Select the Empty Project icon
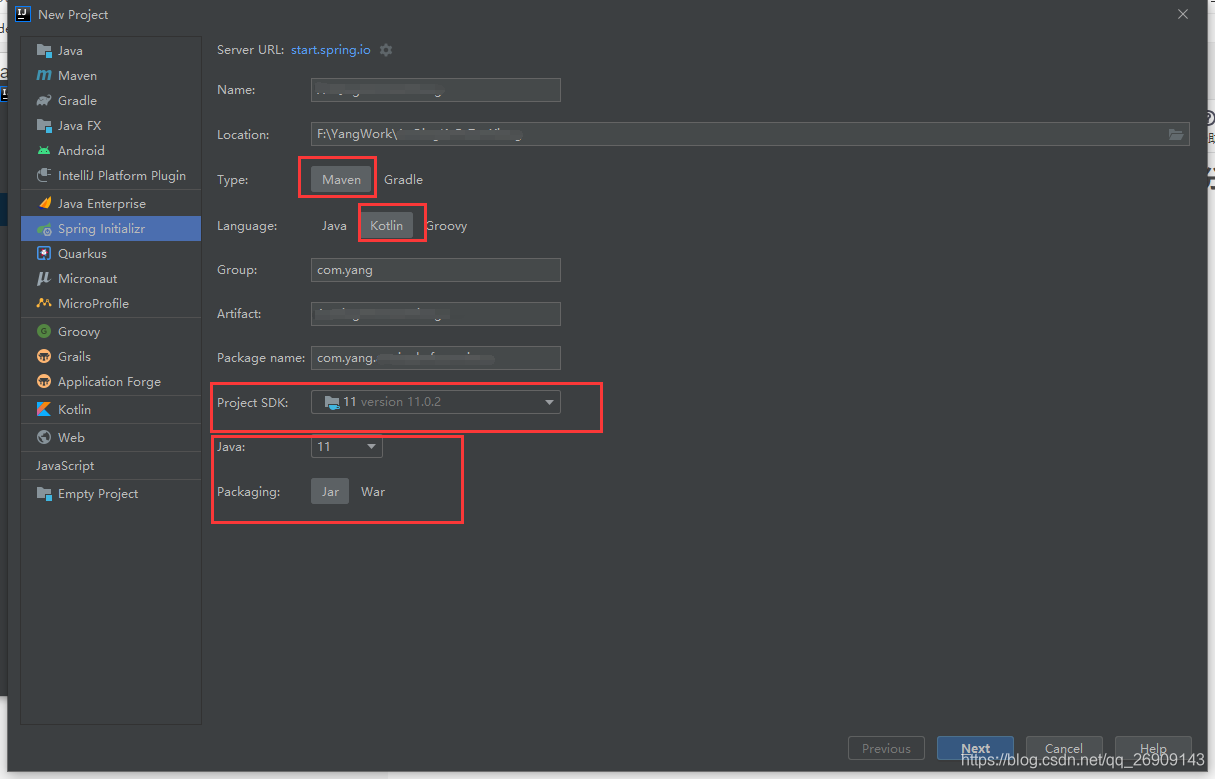1215x779 pixels. [x=44, y=493]
